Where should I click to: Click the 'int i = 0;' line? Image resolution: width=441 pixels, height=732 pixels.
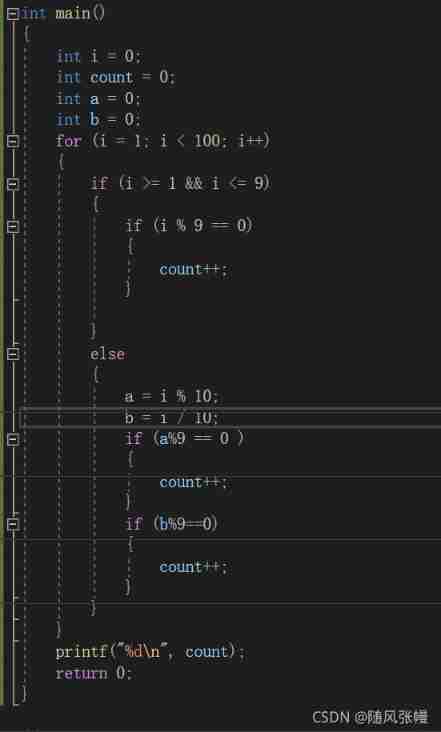(x=98, y=56)
